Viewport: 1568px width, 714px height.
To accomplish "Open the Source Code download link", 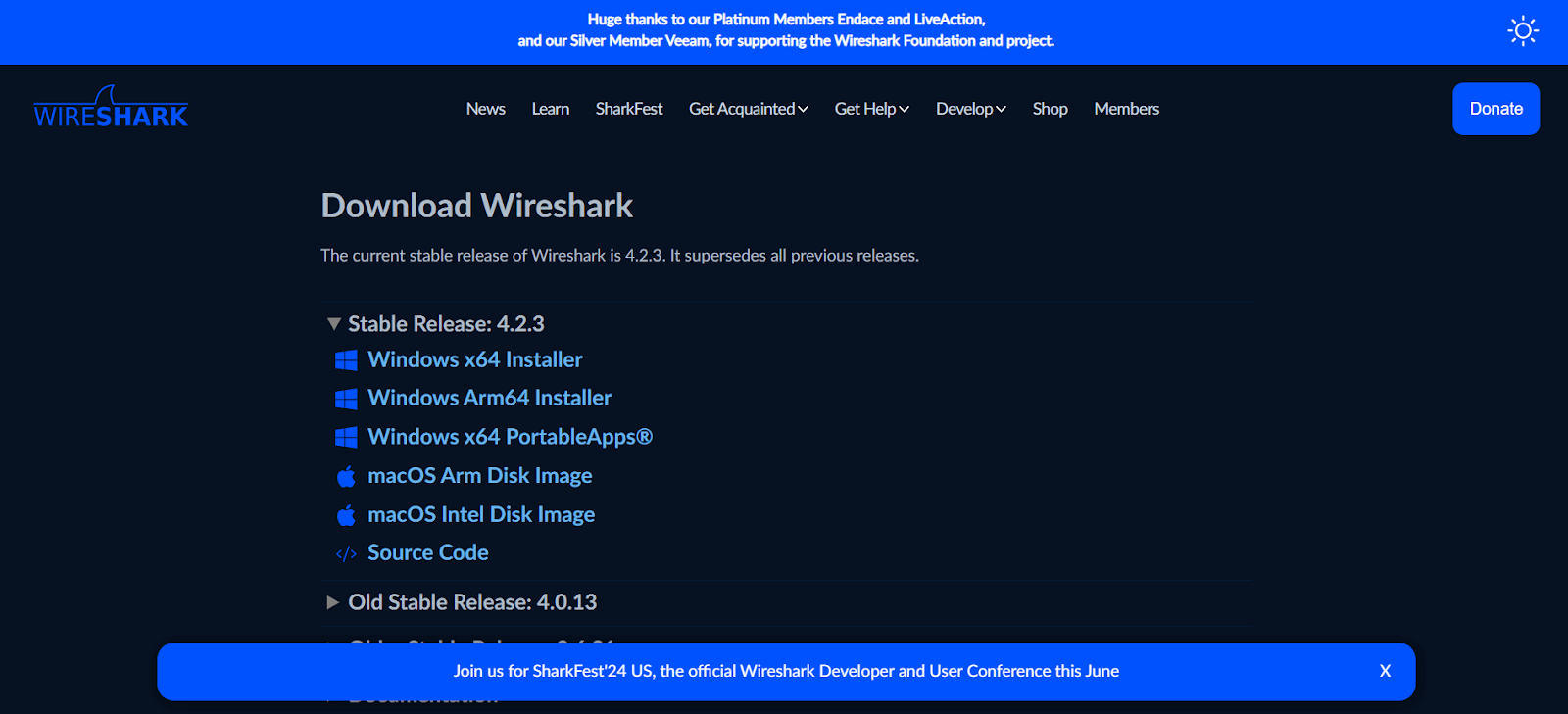I will tap(428, 552).
